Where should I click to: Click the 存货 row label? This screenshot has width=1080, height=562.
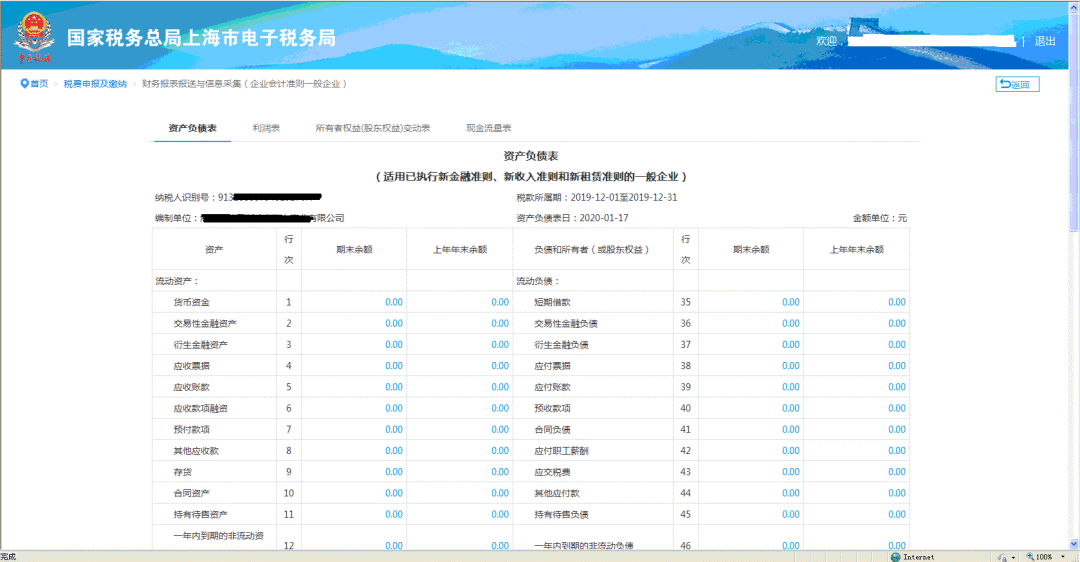pos(183,472)
